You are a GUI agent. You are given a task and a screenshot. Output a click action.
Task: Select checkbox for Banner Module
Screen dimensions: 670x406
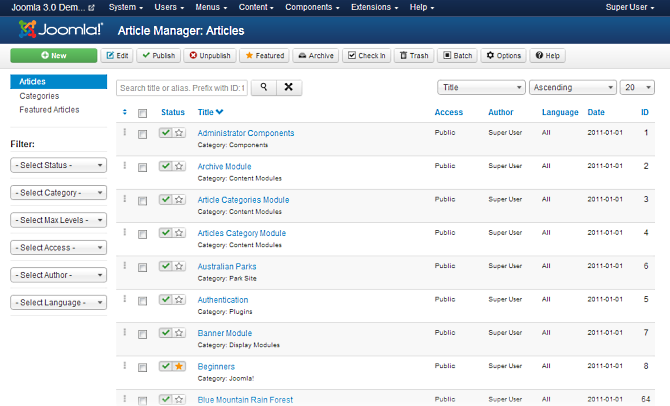coord(142,334)
